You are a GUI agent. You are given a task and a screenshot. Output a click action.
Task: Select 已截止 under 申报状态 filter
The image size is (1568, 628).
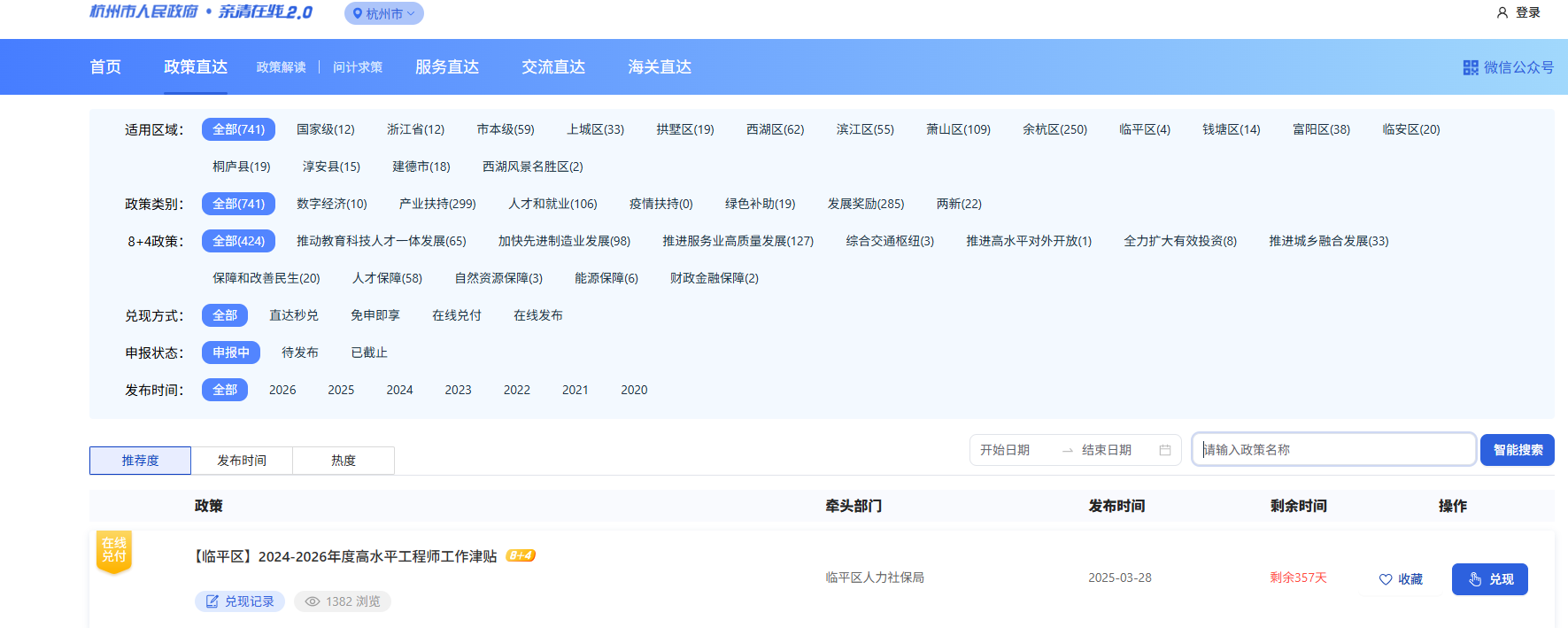coord(369,353)
